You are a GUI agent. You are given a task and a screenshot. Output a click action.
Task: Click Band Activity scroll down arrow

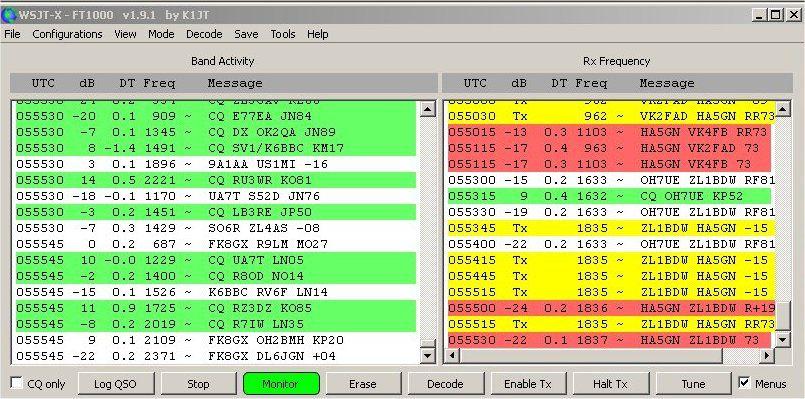click(428, 355)
